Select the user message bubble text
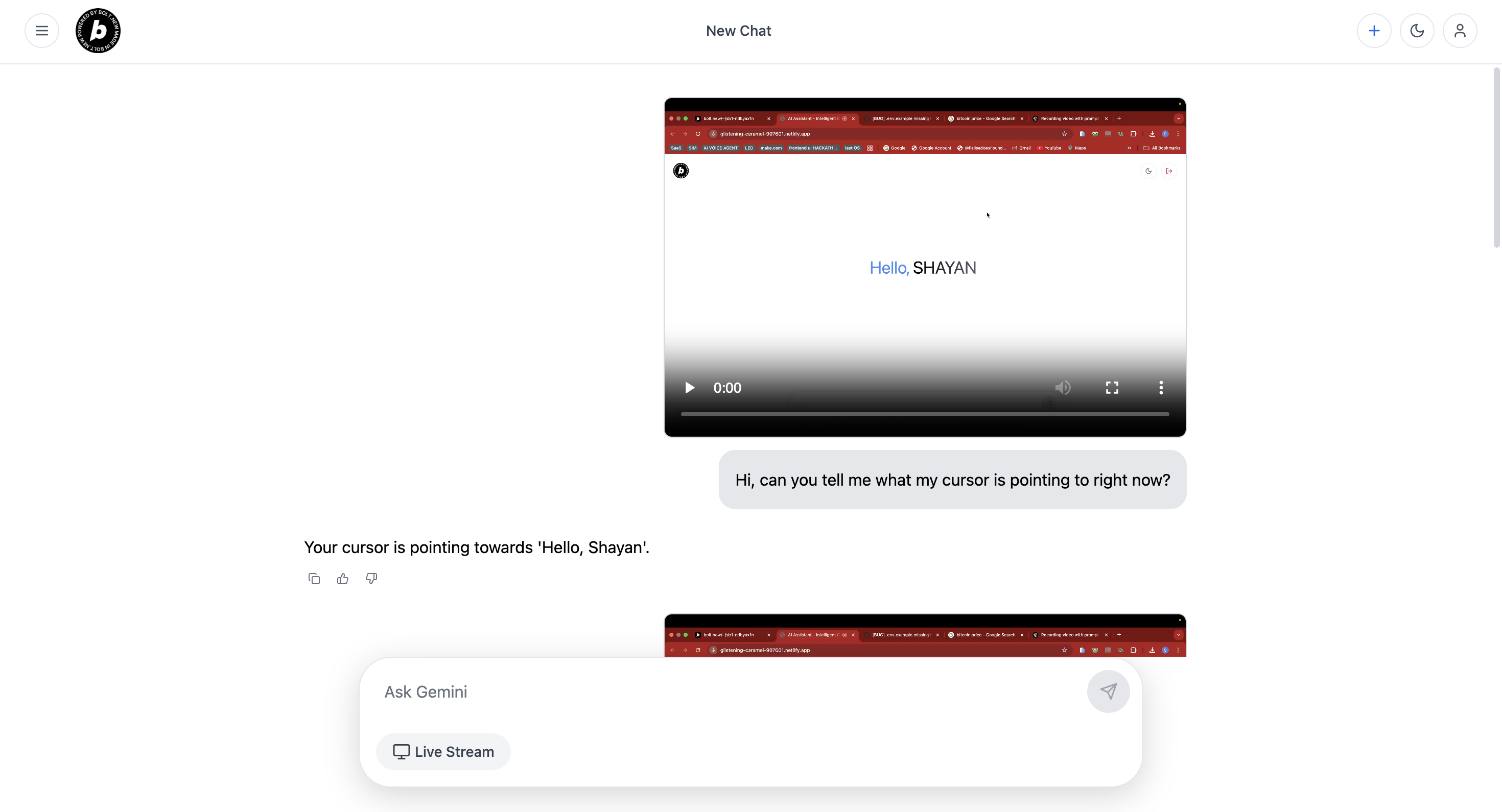Viewport: 1502px width, 812px height. coord(952,480)
